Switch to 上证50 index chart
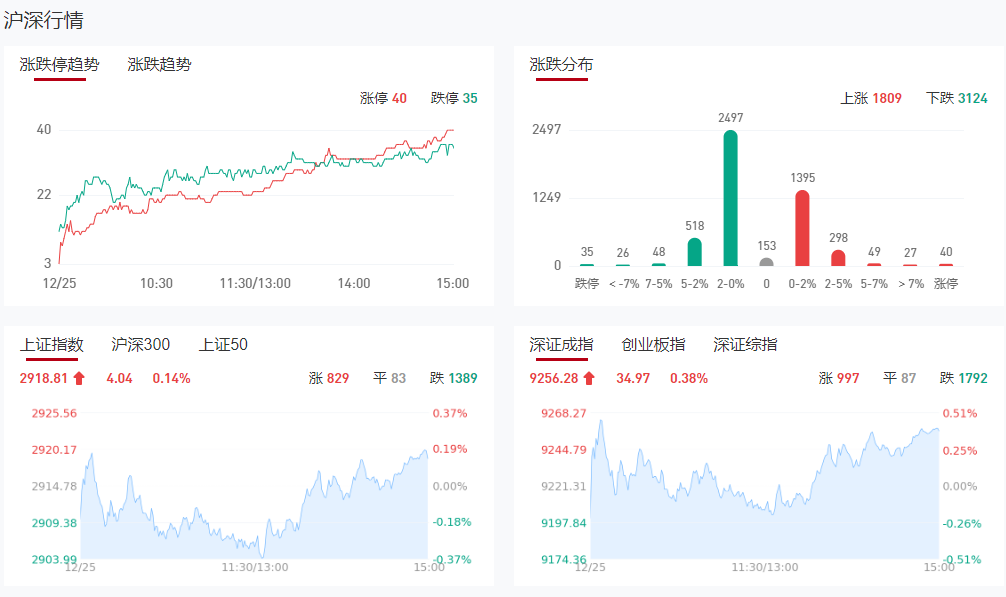The image size is (1006, 597). tap(223, 345)
